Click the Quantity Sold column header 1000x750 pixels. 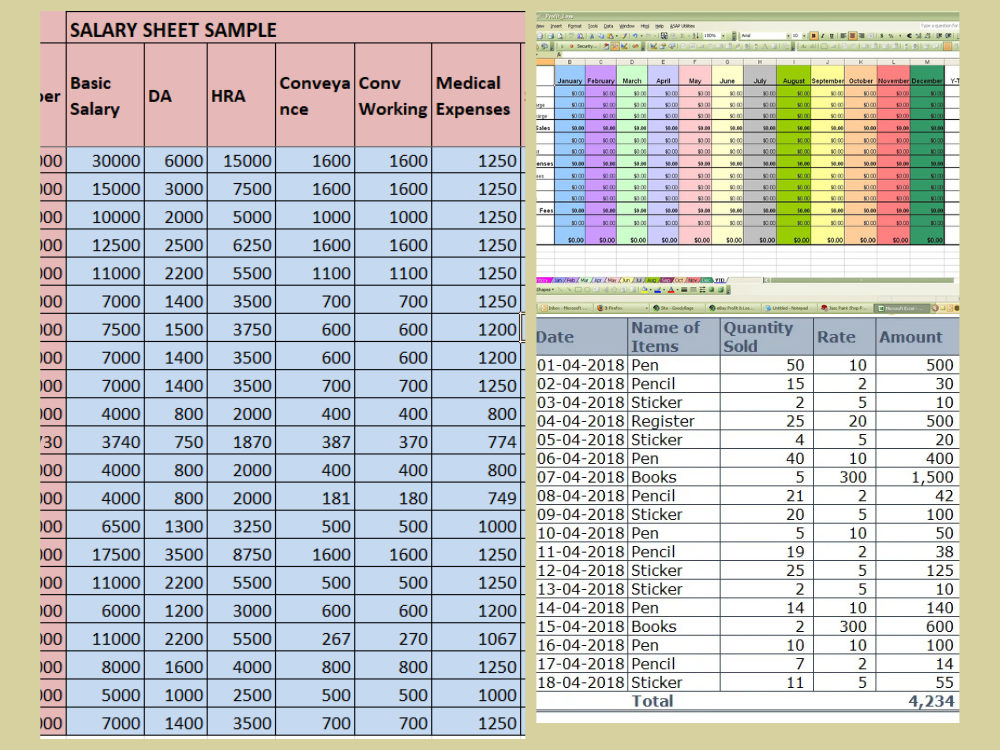(767, 337)
